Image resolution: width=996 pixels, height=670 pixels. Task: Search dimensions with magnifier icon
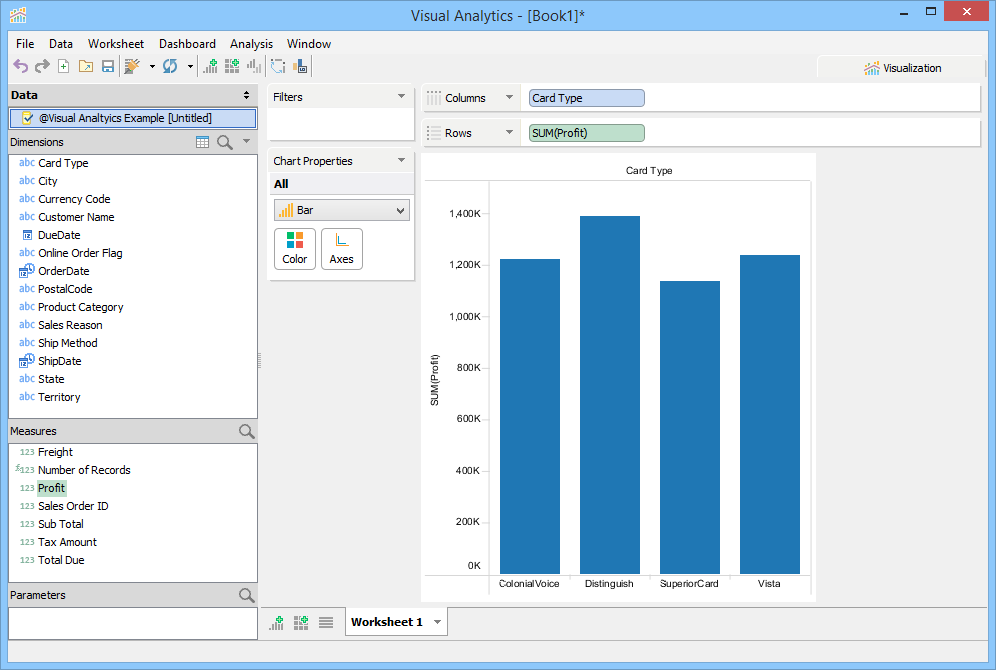225,142
